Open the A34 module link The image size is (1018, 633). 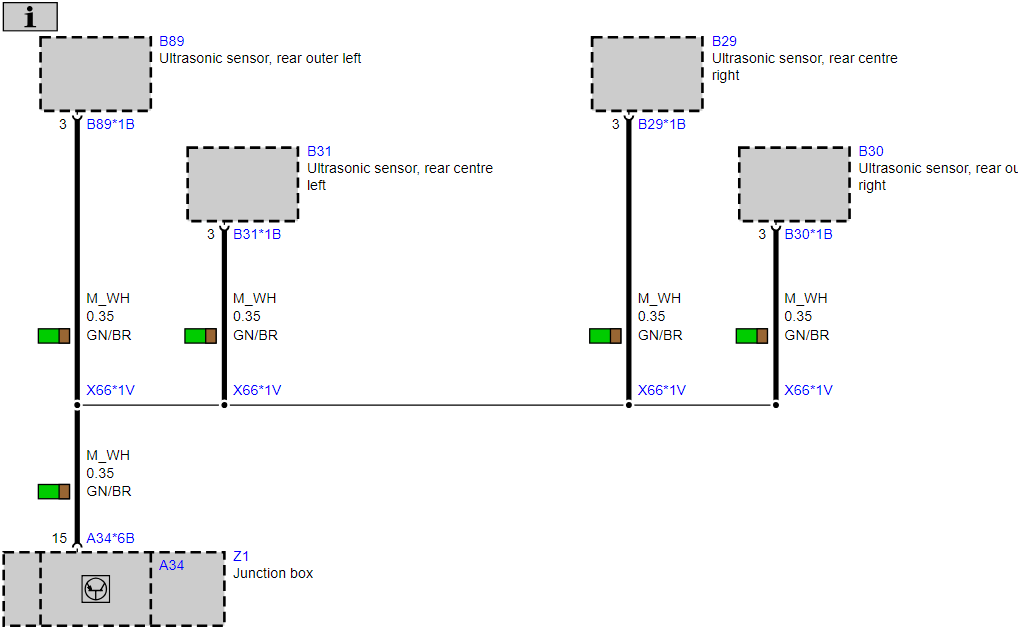pyautogui.click(x=171, y=565)
